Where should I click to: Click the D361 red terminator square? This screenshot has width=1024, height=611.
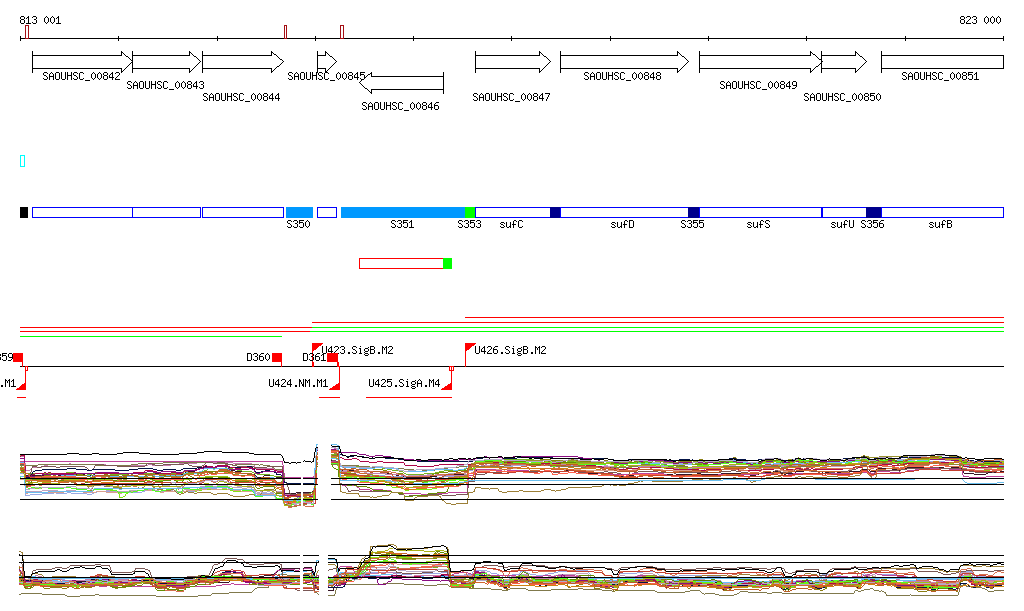pos(332,357)
